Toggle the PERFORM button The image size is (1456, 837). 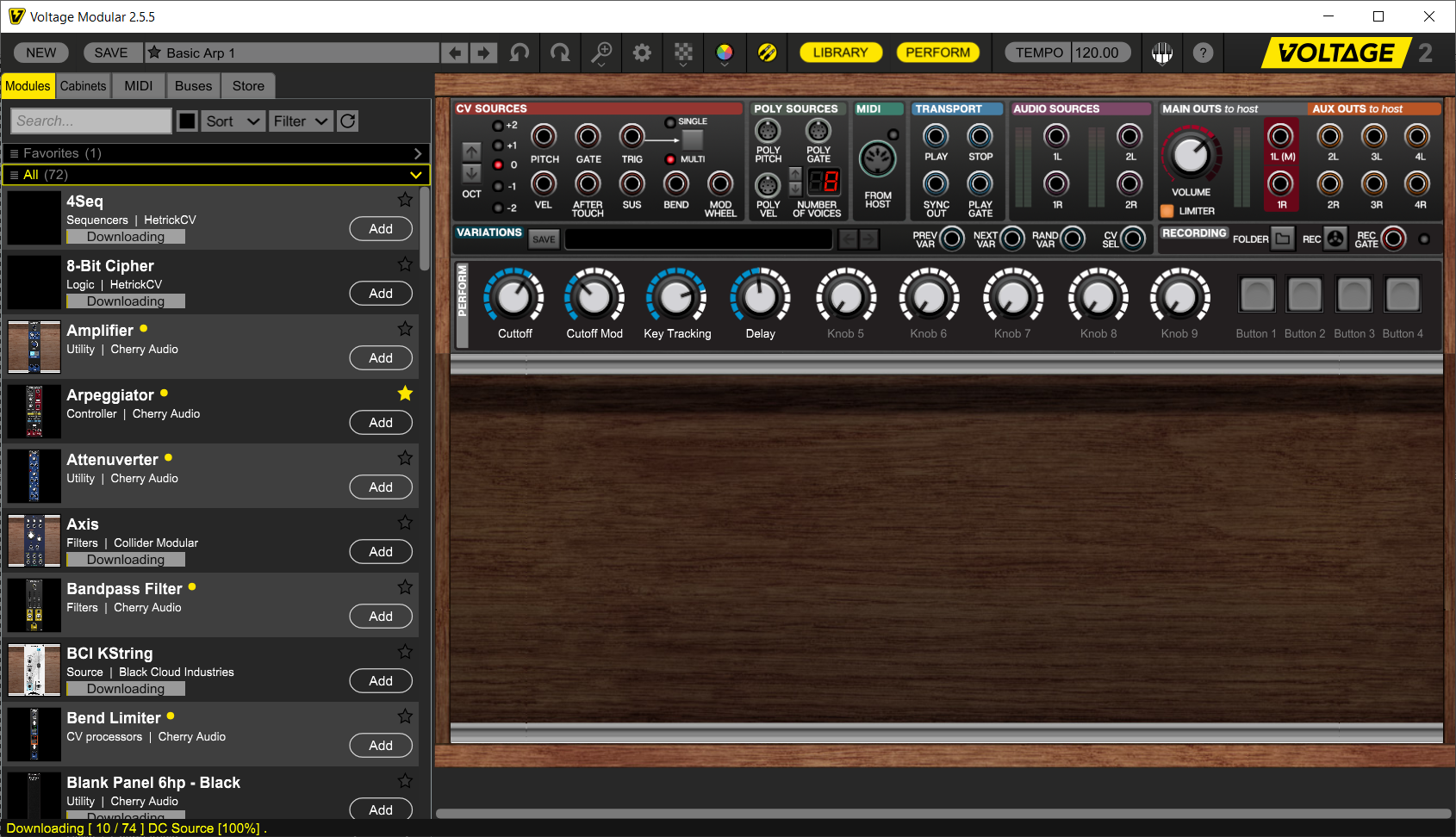click(938, 53)
